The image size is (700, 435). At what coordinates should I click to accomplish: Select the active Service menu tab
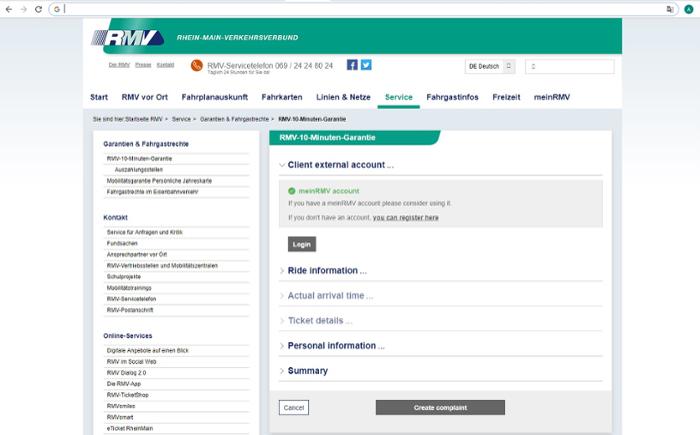pos(399,97)
